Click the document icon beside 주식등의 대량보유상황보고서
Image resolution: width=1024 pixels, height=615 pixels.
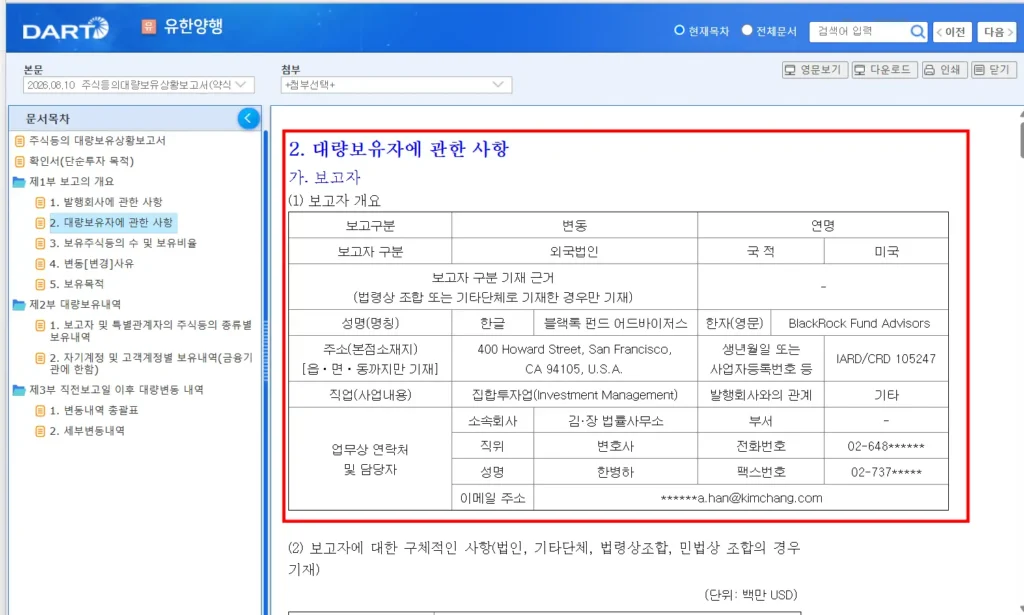(x=20, y=141)
